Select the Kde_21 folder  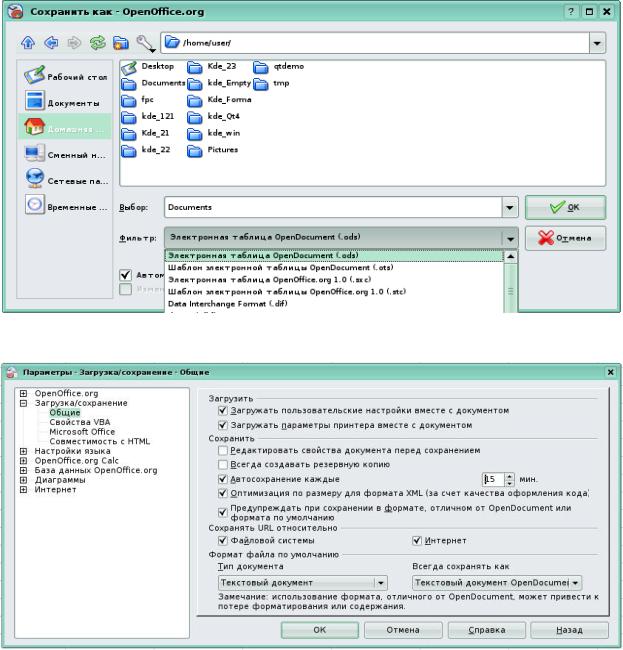145,133
